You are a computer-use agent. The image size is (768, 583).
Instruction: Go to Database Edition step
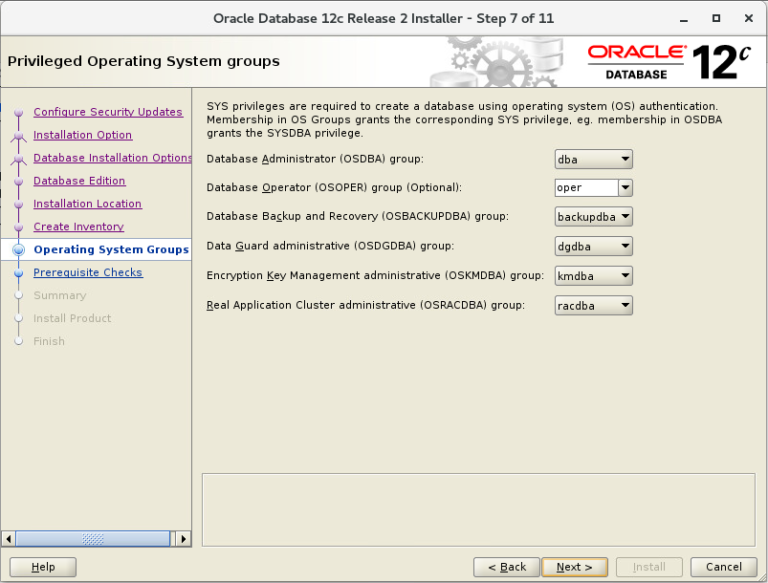pyautogui.click(x=79, y=181)
